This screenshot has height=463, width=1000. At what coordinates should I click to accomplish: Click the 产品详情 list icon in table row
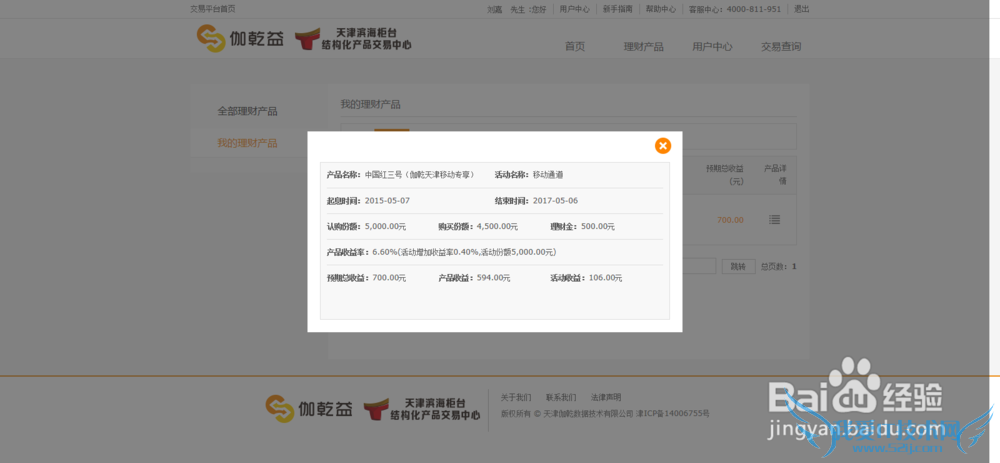774,219
